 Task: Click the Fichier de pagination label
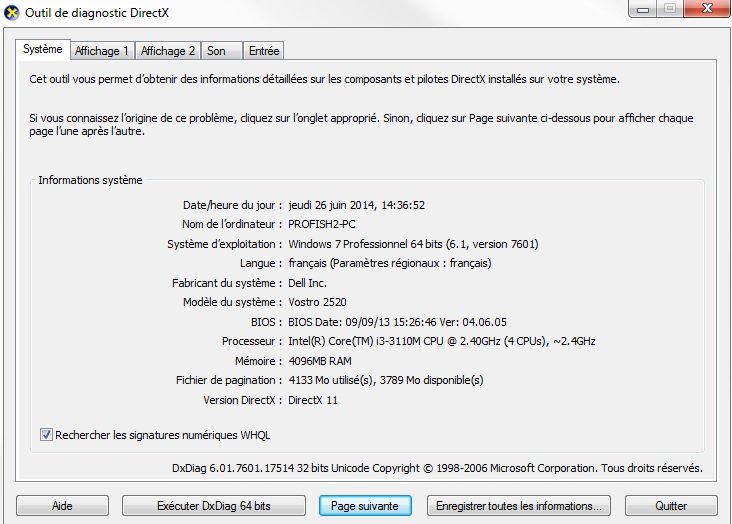pyautogui.click(x=229, y=380)
